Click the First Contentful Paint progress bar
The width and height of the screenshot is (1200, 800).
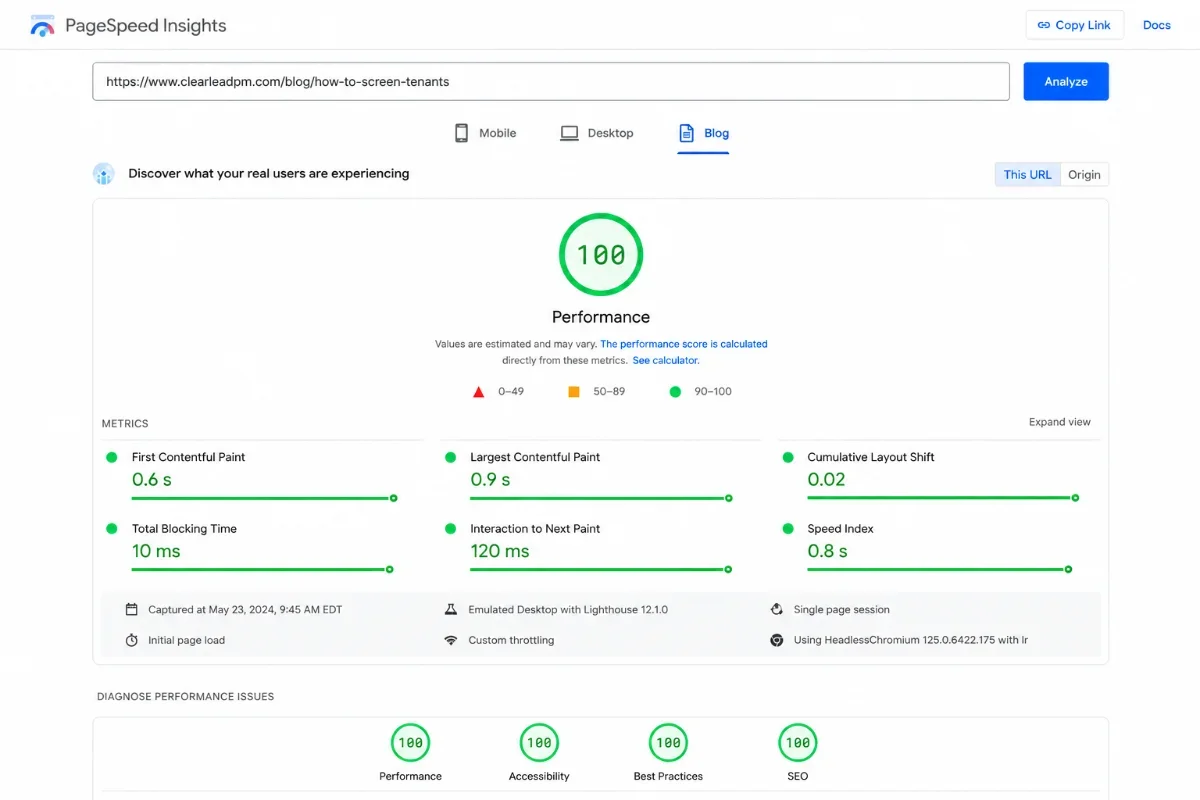(x=265, y=498)
